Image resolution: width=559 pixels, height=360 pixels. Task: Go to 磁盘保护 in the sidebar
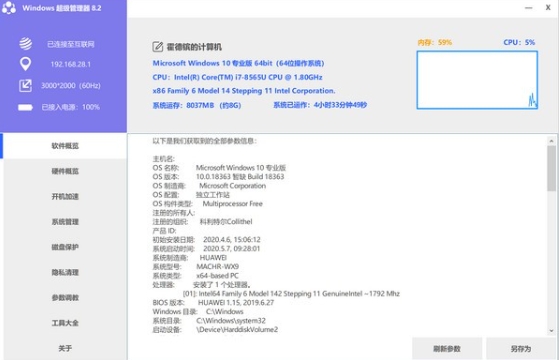coord(65,247)
